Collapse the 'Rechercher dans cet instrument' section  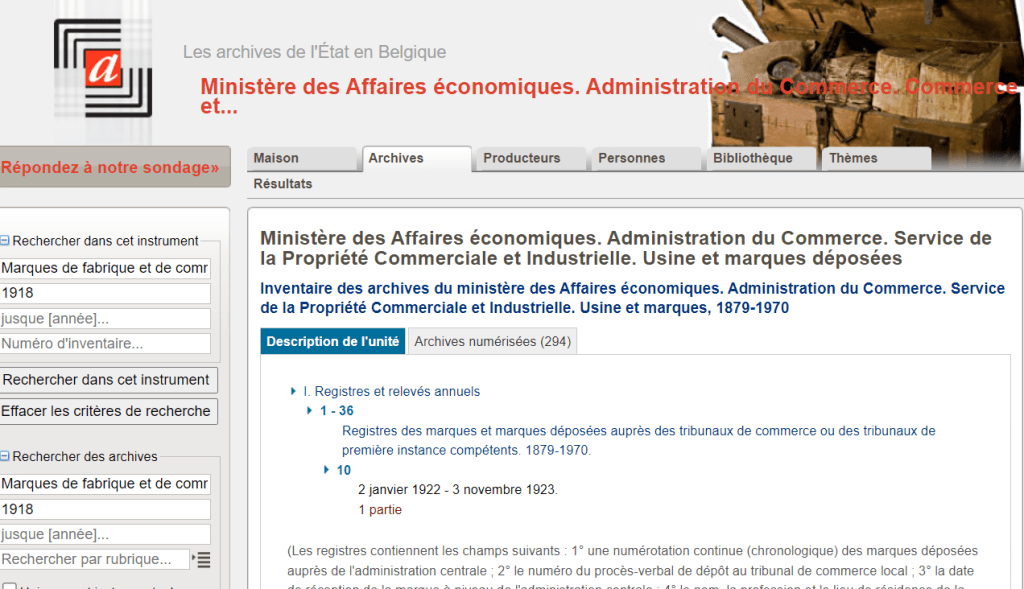point(5,241)
